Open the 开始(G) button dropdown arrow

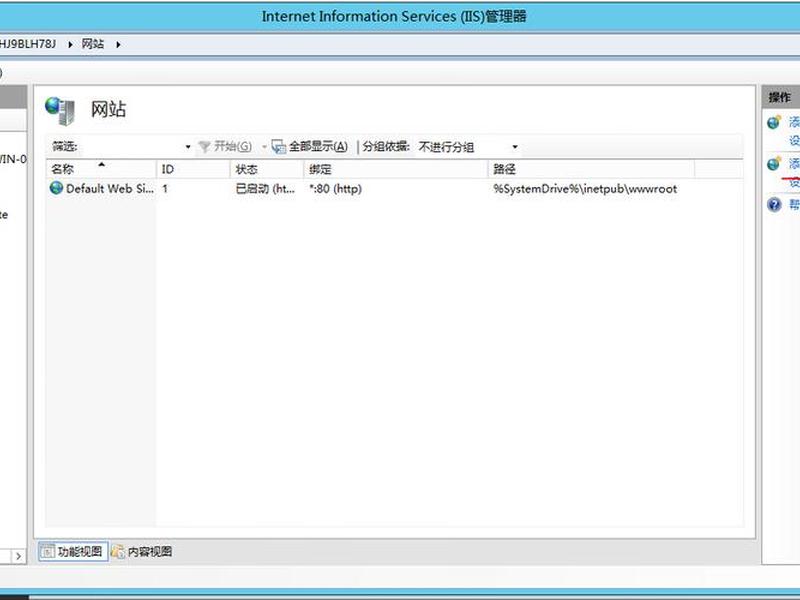coord(264,147)
